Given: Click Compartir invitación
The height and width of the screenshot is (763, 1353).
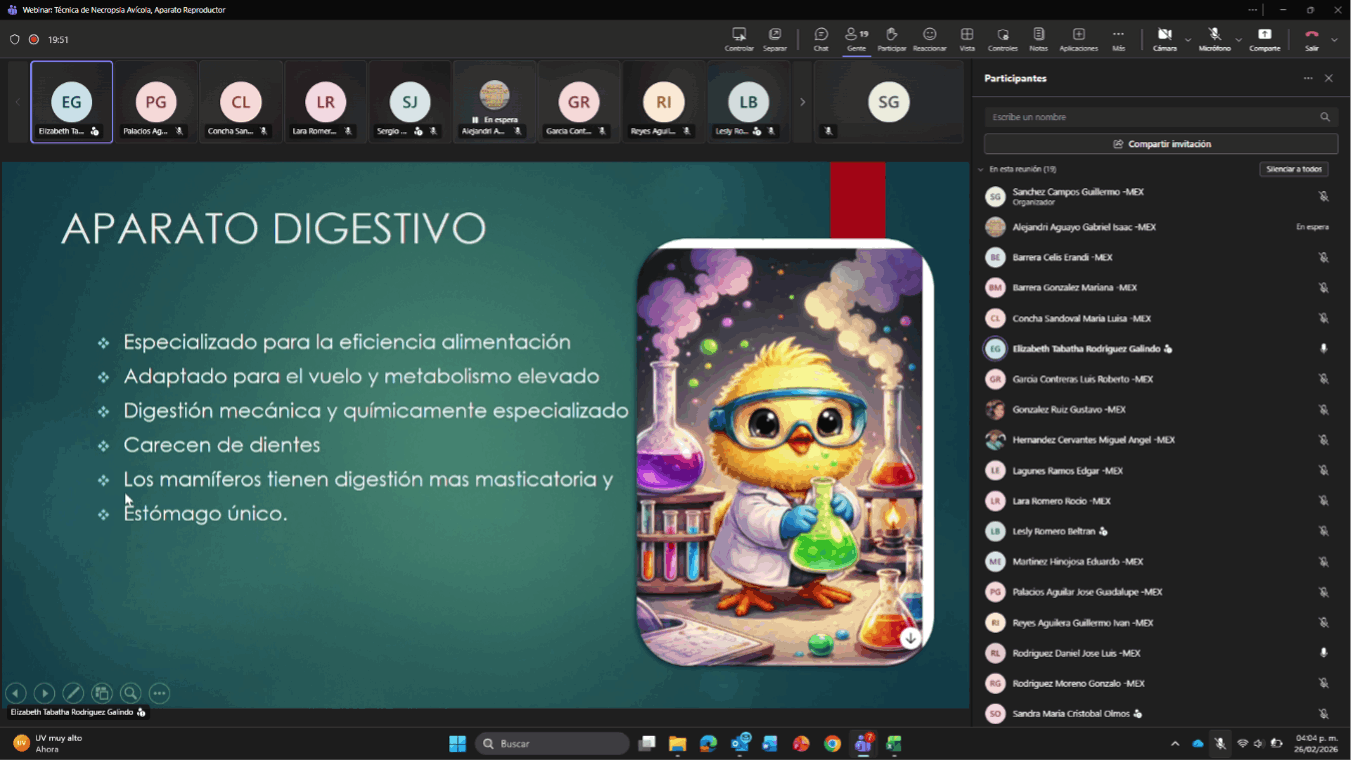Looking at the screenshot, I should click(x=1160, y=143).
